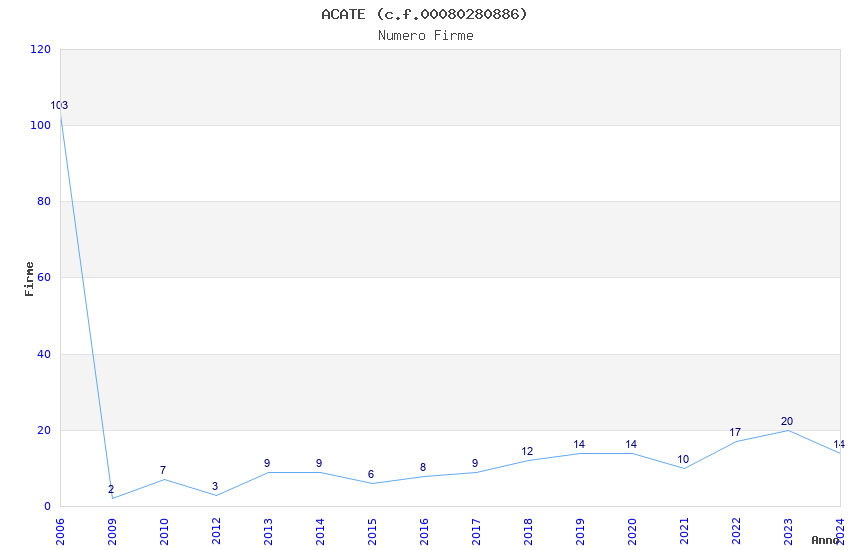850x550 pixels.
Task: Click the Anno axis label
Action: point(825,540)
